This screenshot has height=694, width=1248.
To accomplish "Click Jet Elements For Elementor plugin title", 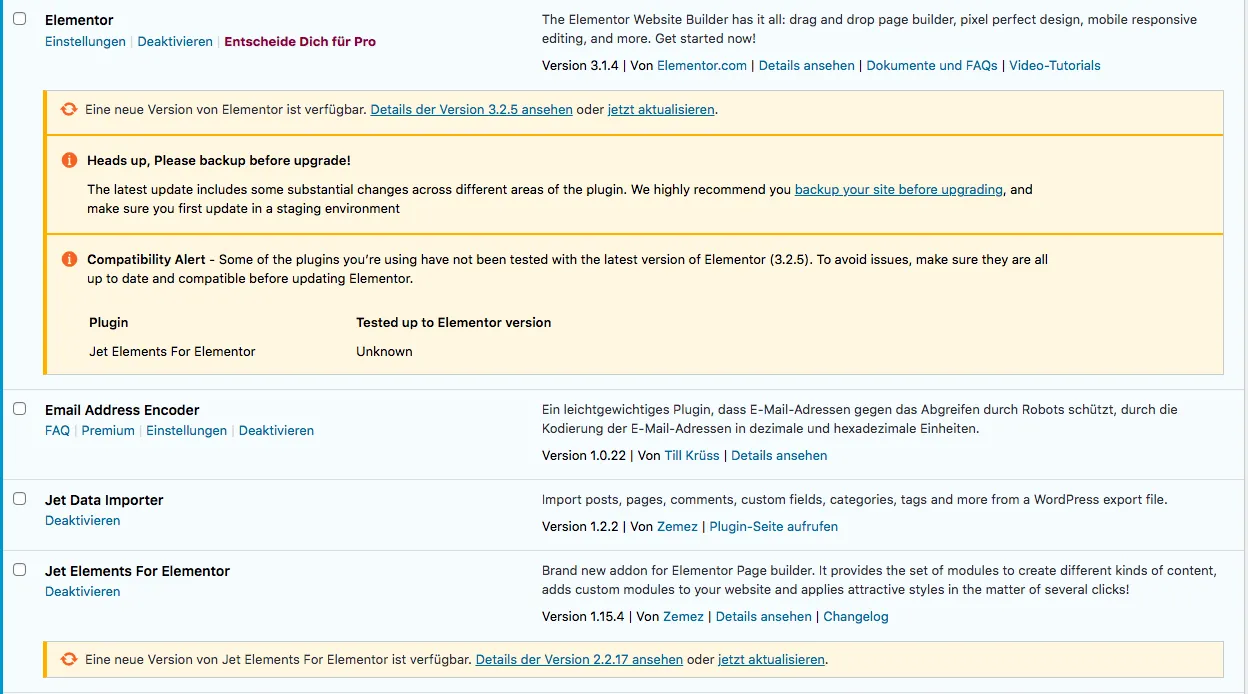I will click(x=138, y=571).
